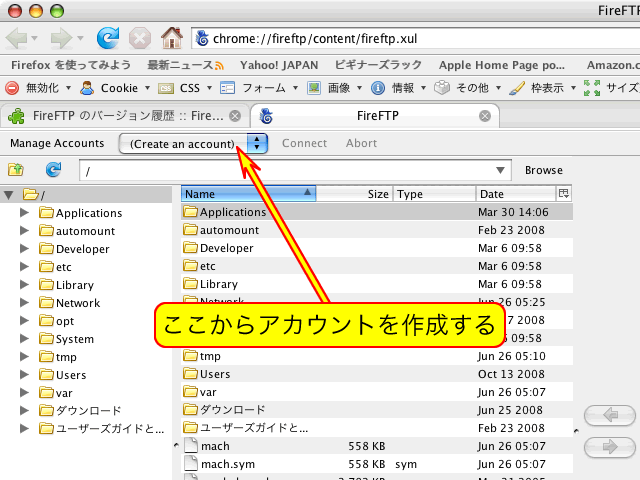Expand the Developer tree folder
Image resolution: width=640 pixels, height=480 pixels.
[24, 249]
